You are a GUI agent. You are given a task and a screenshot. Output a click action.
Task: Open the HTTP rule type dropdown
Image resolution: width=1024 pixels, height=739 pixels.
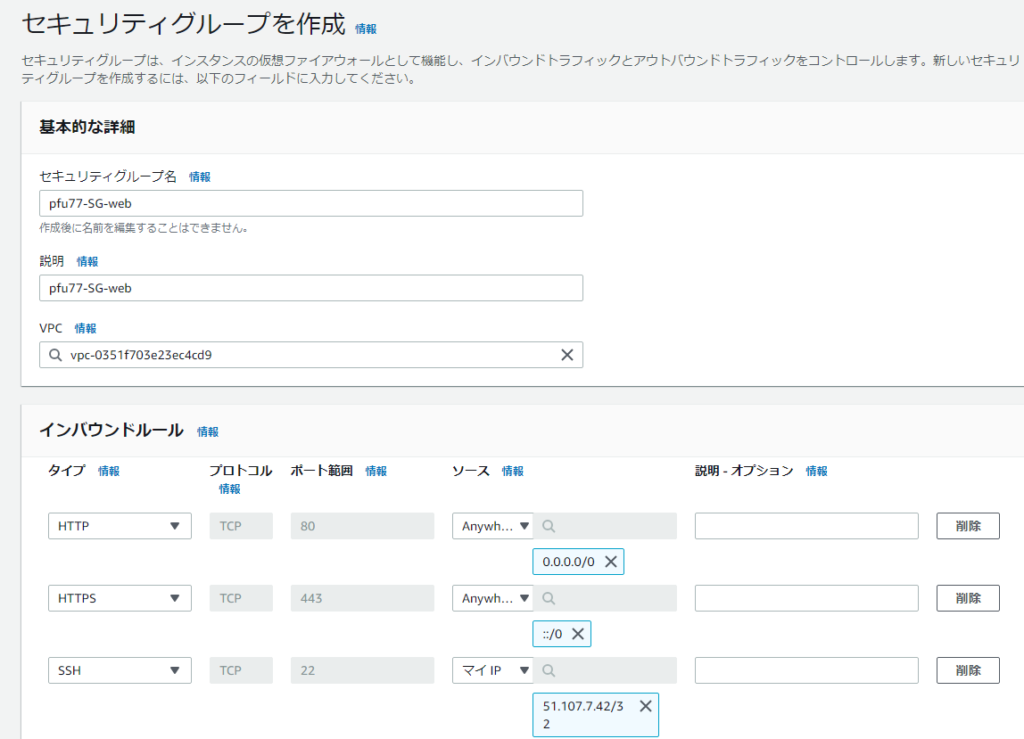[120, 526]
